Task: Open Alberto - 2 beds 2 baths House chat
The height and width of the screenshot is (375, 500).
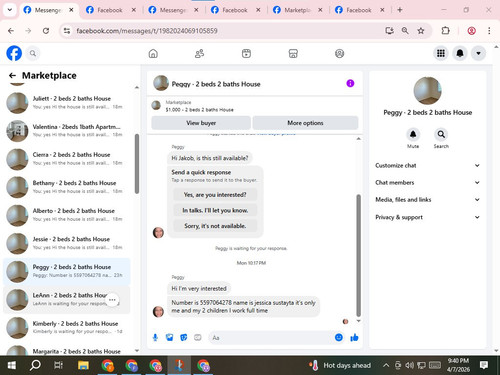Action: [x=67, y=215]
